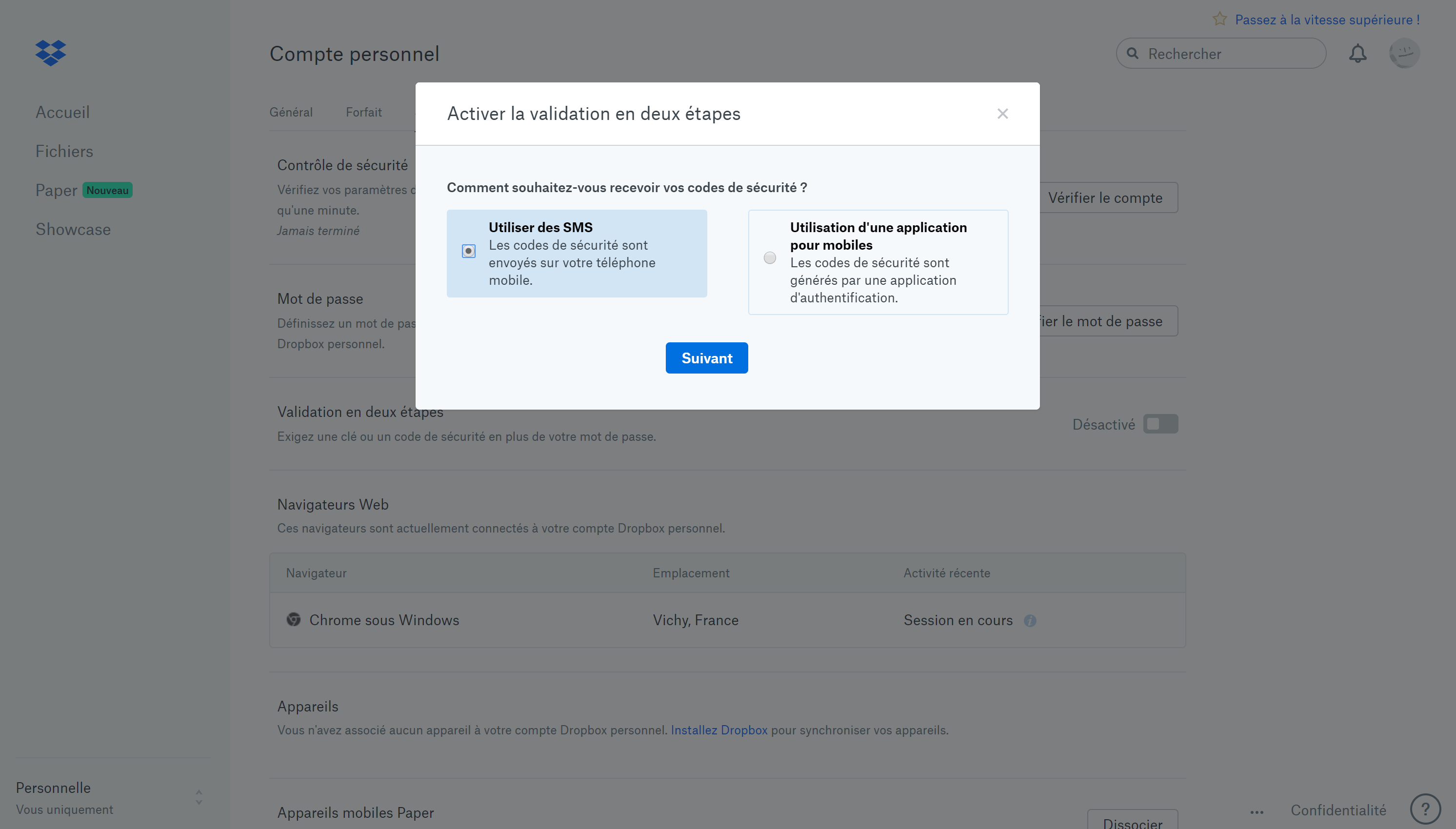1456x829 pixels.
Task: Click the Navigateurs Web heading
Action: (x=333, y=504)
